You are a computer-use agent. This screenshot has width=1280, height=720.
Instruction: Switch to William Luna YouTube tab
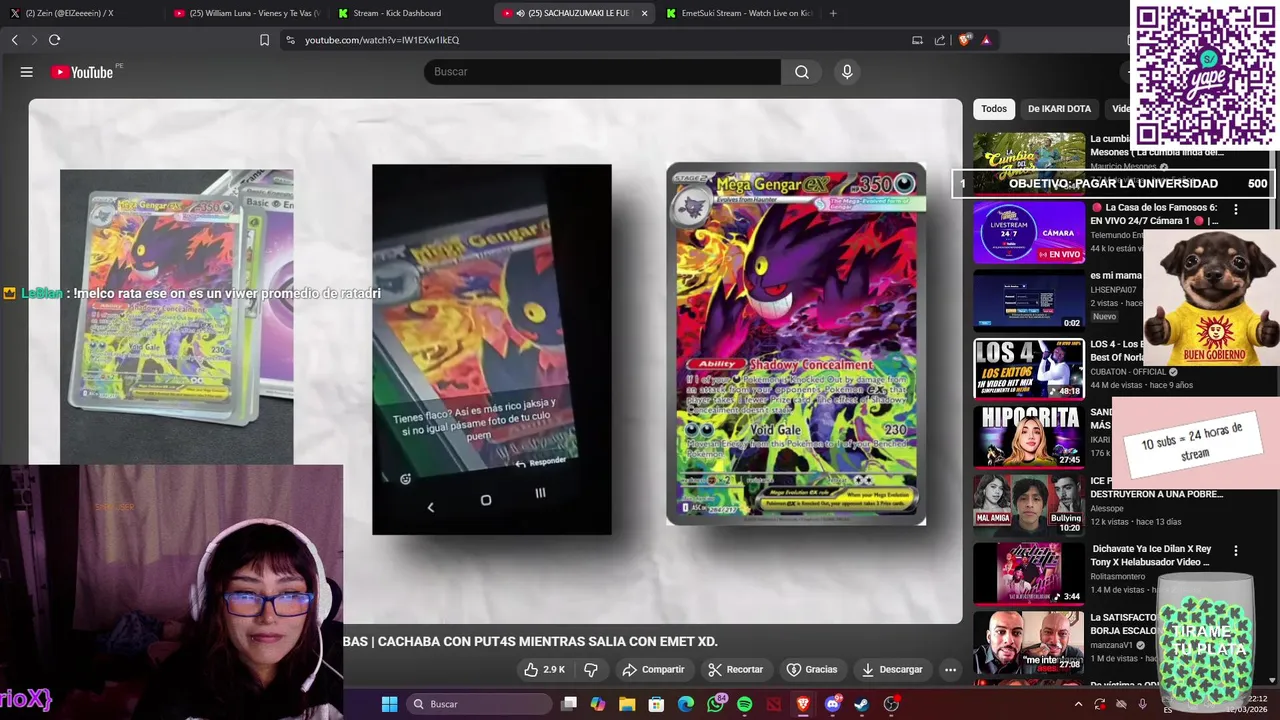point(245,13)
